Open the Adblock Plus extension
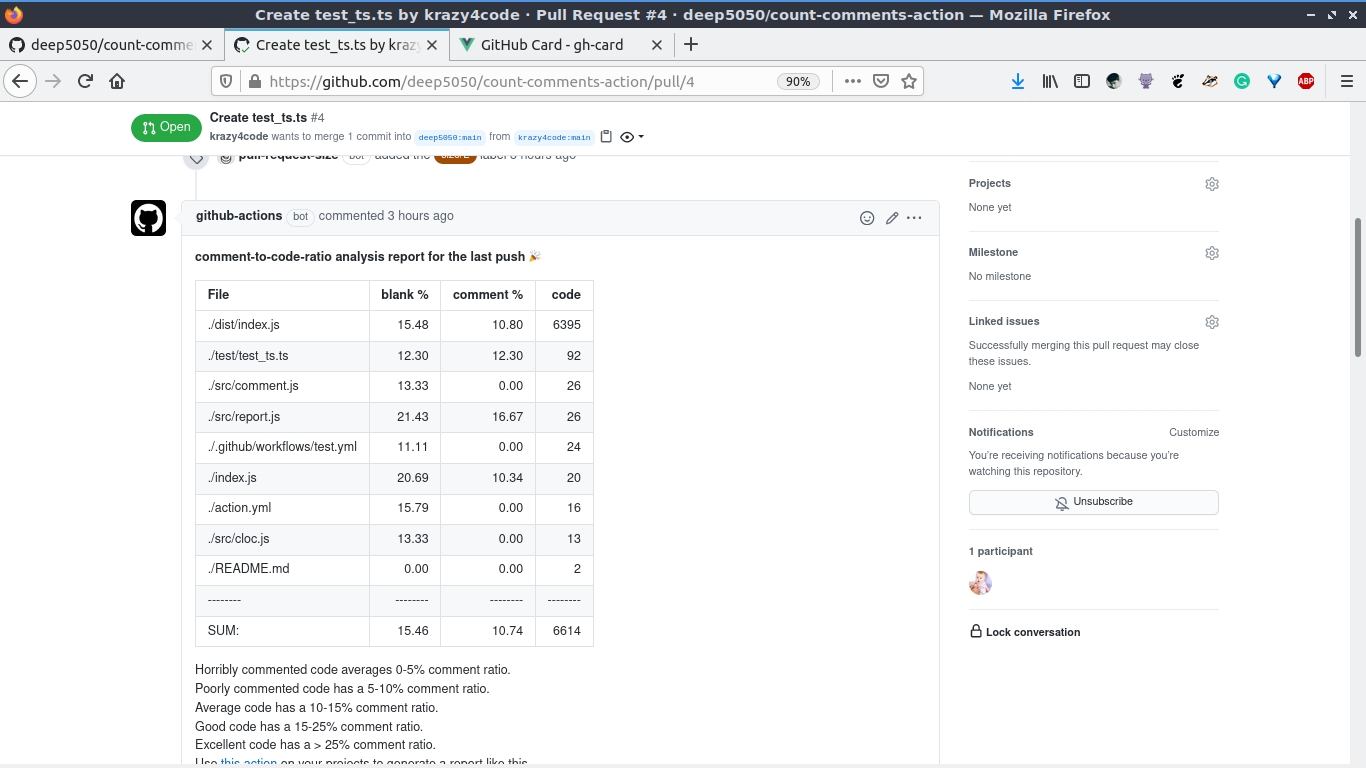 1306,82
